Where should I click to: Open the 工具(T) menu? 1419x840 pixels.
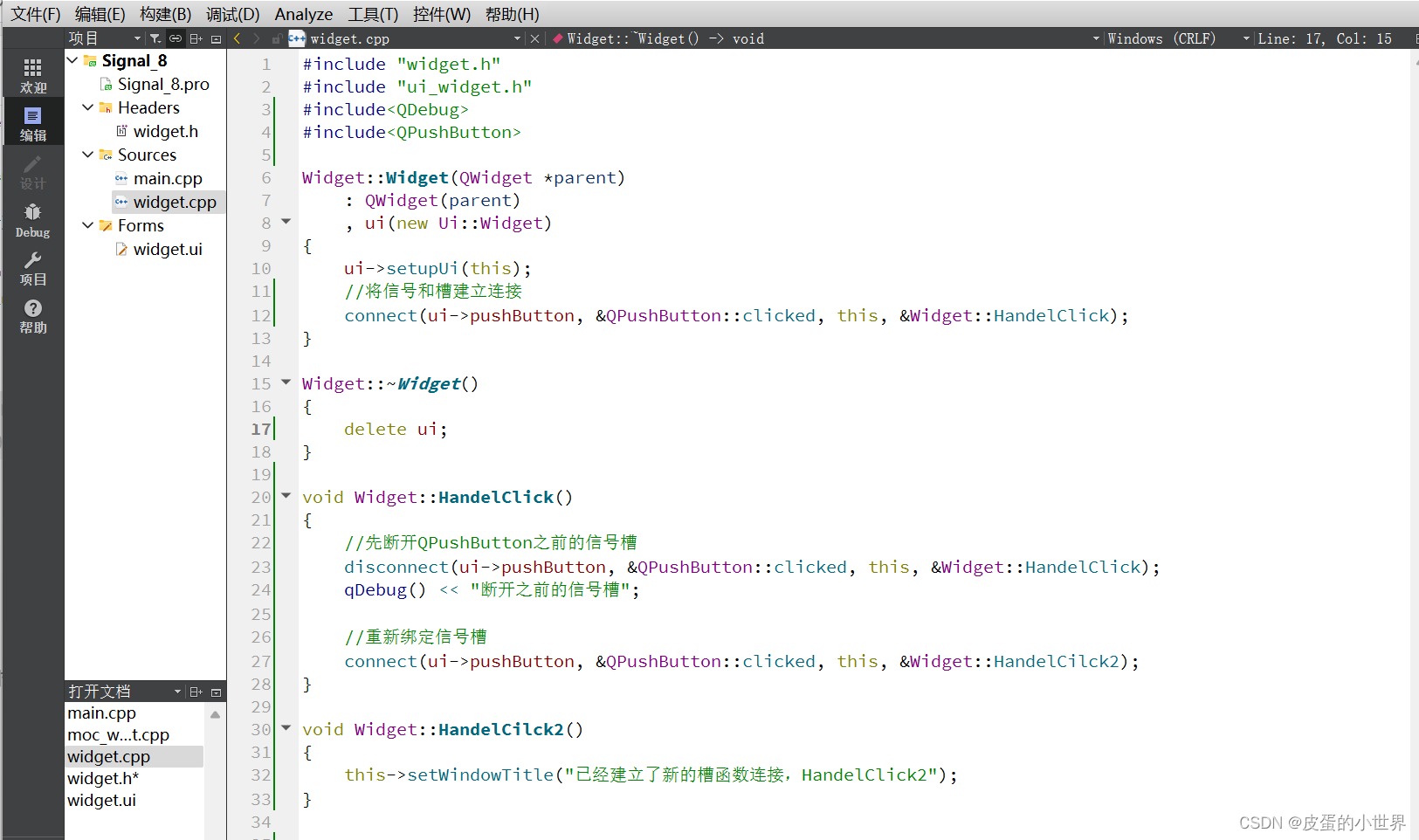tap(373, 14)
